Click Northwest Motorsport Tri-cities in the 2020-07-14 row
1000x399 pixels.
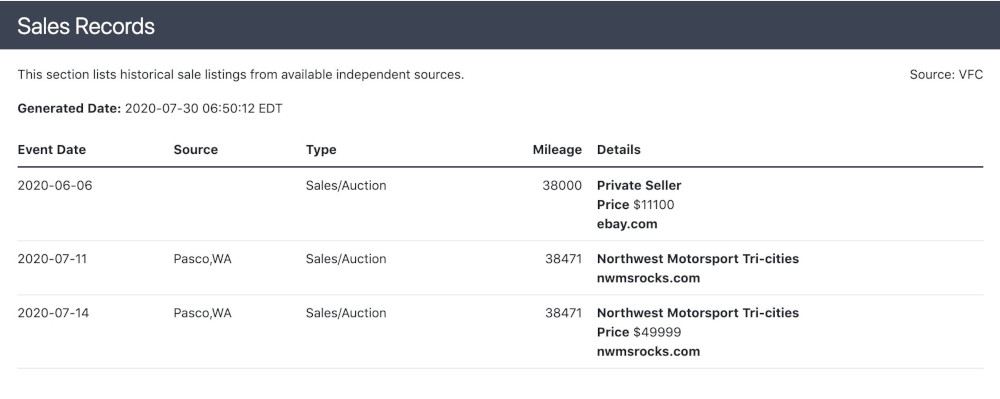[x=698, y=314]
